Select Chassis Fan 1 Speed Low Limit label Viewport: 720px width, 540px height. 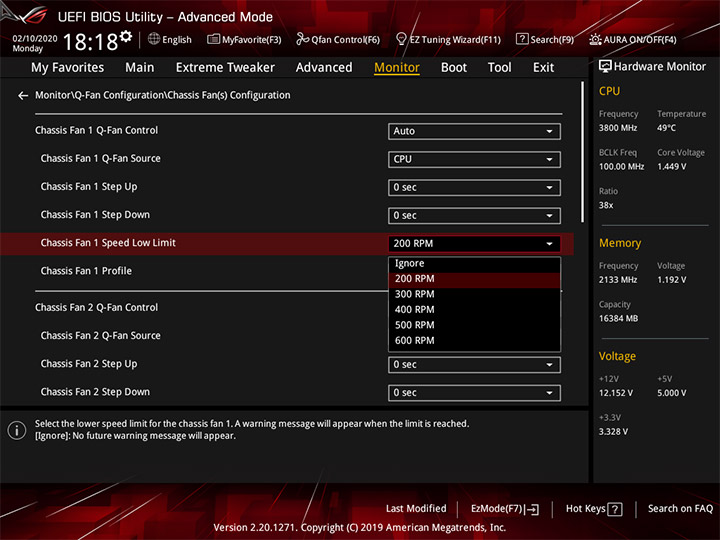pyautogui.click(x=108, y=243)
